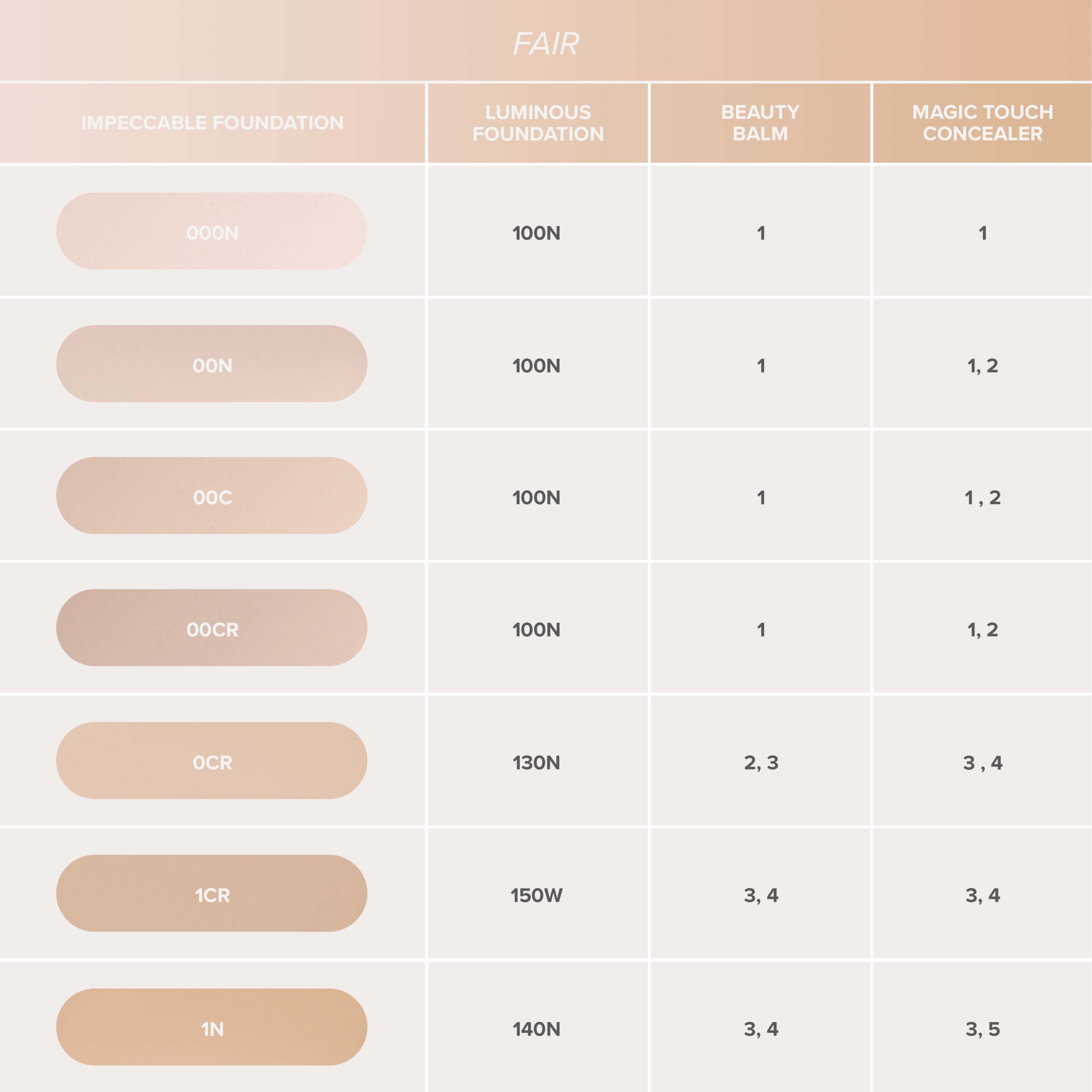
Task: Click the 140N Luminous Foundation cell
Action: tap(536, 1029)
